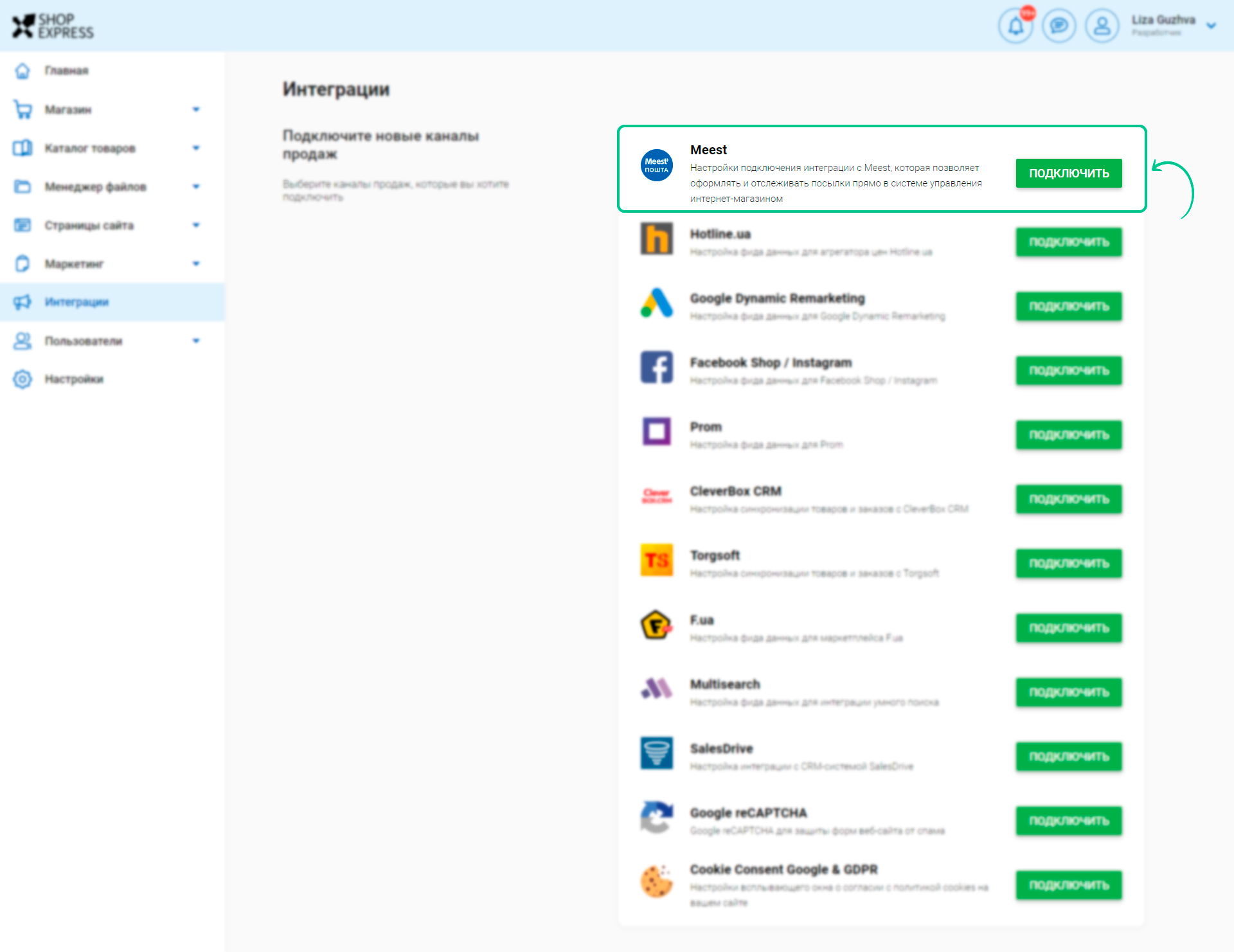Open the Каталог товаров menu item
The height and width of the screenshot is (952, 1234).
pos(112,148)
